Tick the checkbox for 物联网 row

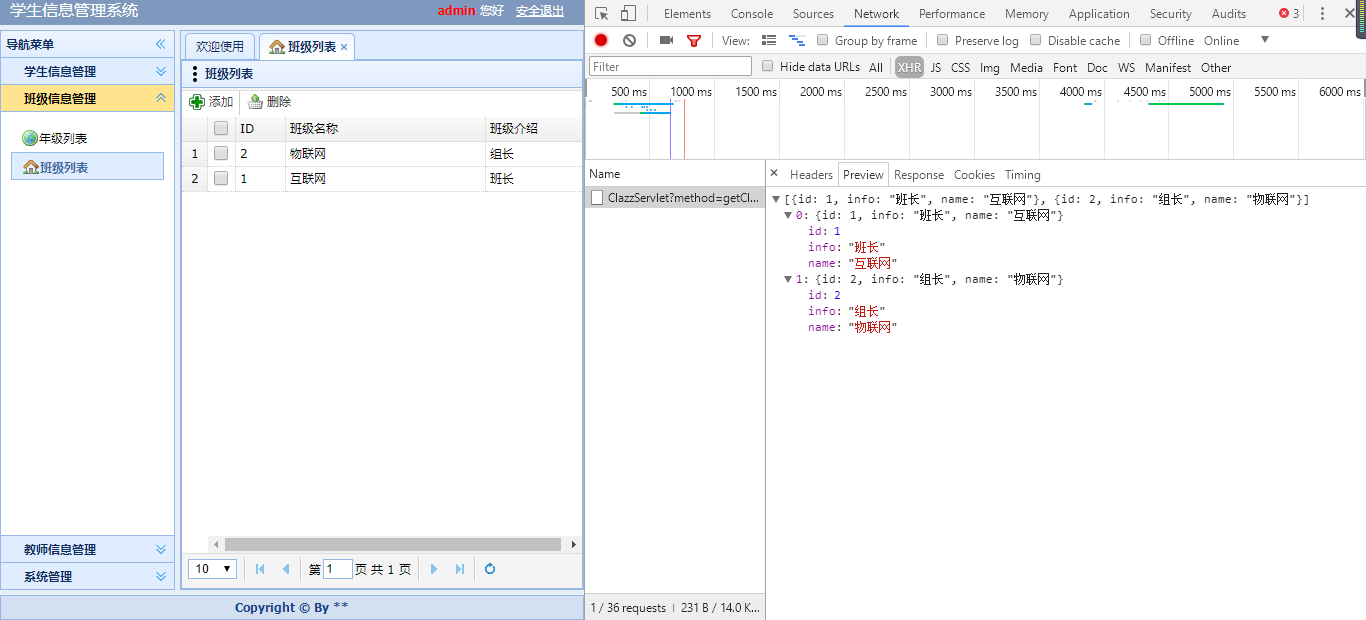tap(221, 153)
